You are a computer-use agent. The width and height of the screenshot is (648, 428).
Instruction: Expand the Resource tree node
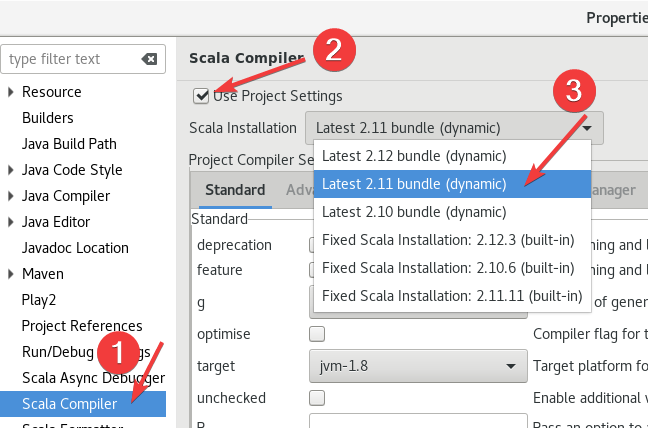pyautogui.click(x=11, y=92)
